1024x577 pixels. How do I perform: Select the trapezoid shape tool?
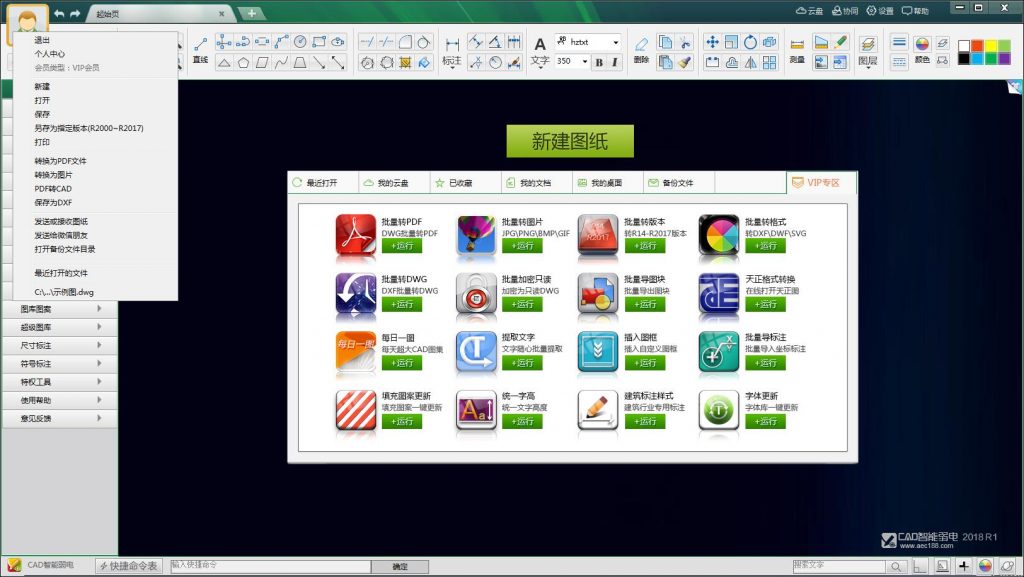300,63
